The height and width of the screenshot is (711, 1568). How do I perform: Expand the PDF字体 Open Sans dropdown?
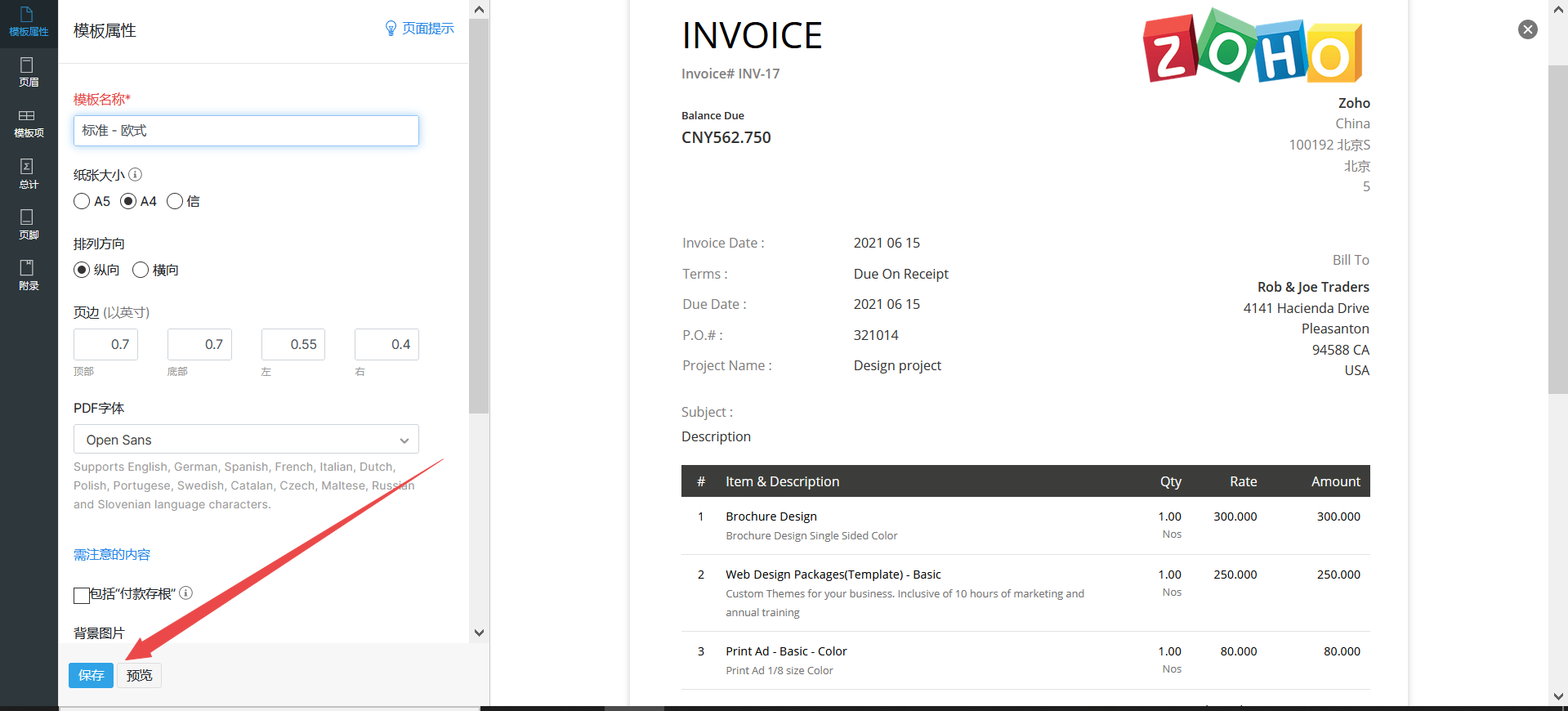pyautogui.click(x=246, y=440)
